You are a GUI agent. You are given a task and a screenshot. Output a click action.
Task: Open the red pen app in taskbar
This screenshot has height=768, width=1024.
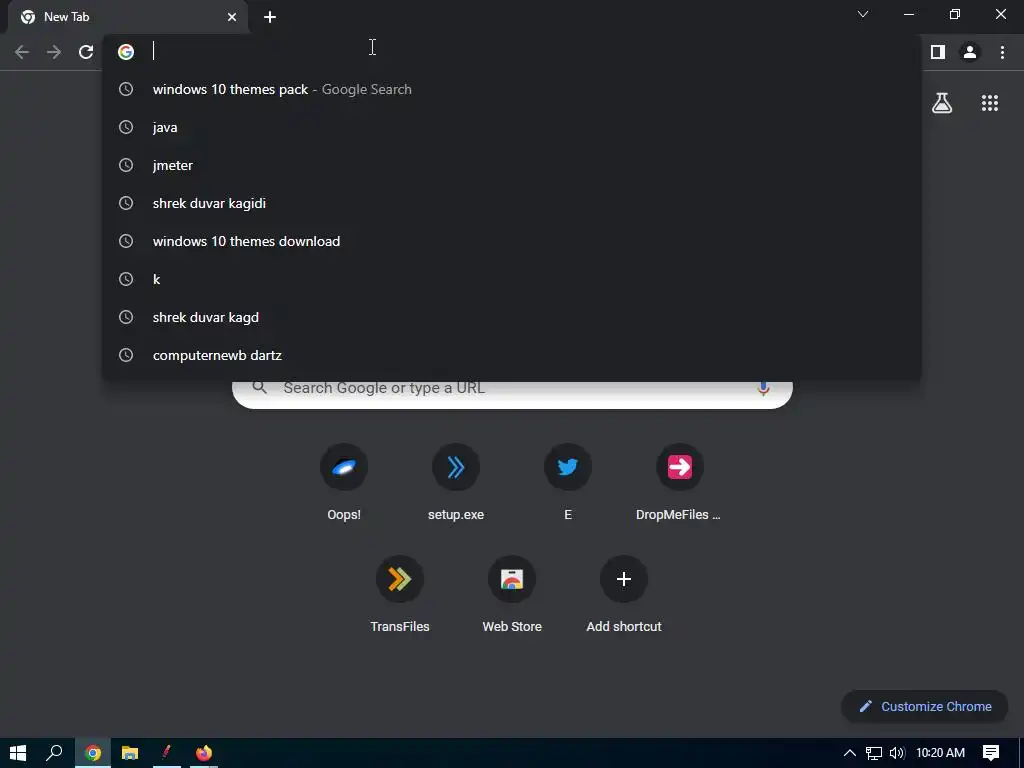tap(167, 753)
